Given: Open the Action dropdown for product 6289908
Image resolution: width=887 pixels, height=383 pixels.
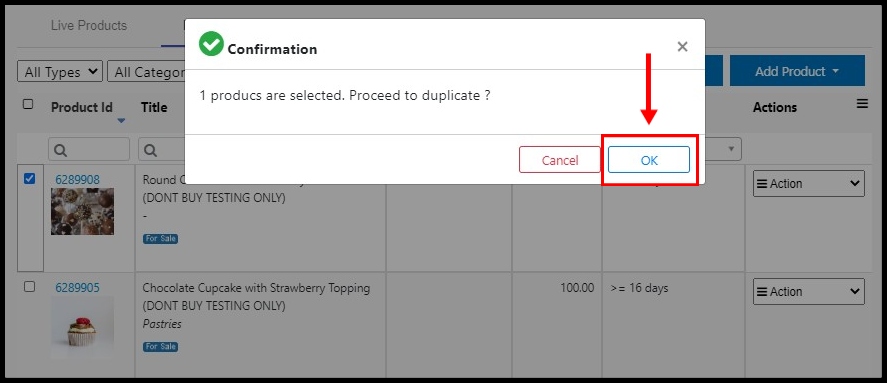Looking at the screenshot, I should [x=808, y=184].
